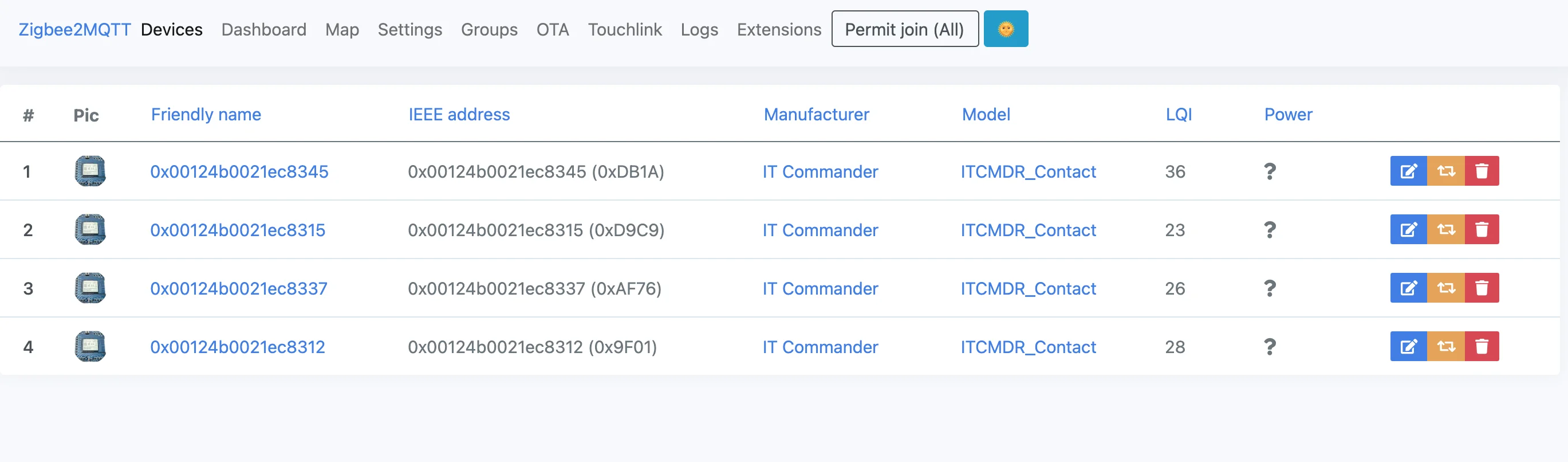Click reconfigure icon for device 0x00124b0021ec8337
The width and height of the screenshot is (1568, 462).
[1445, 288]
